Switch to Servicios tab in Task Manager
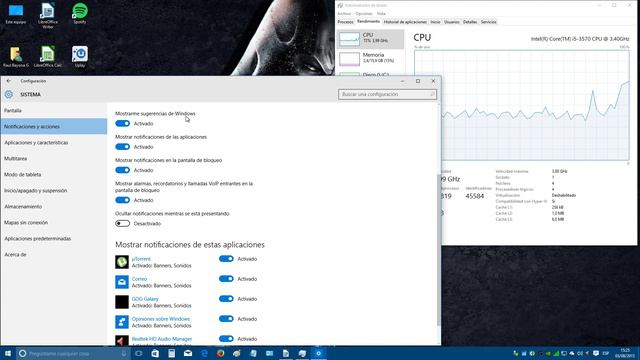This screenshot has height=360, width=640. (488, 22)
